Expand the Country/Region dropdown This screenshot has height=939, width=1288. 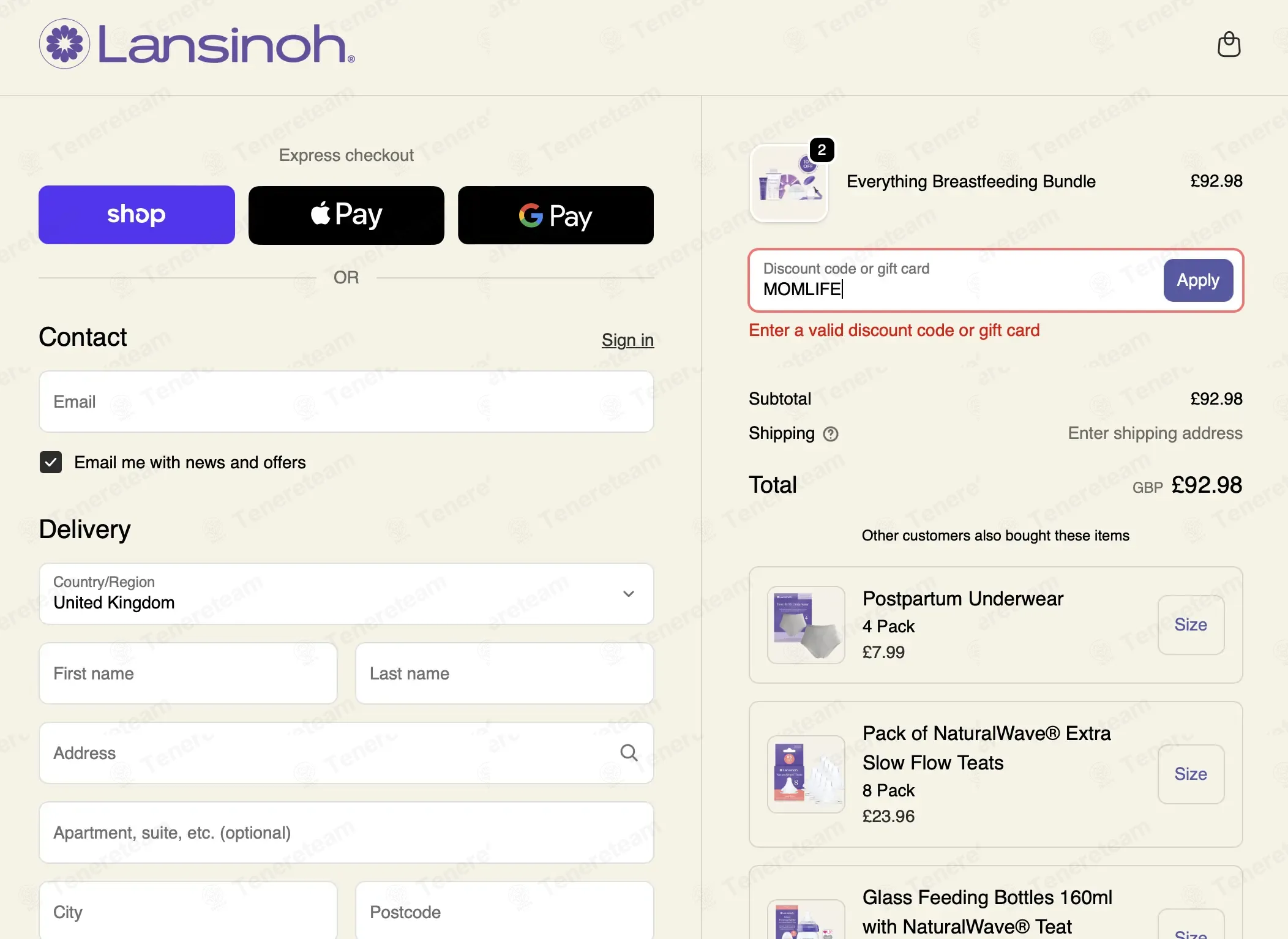tap(346, 594)
